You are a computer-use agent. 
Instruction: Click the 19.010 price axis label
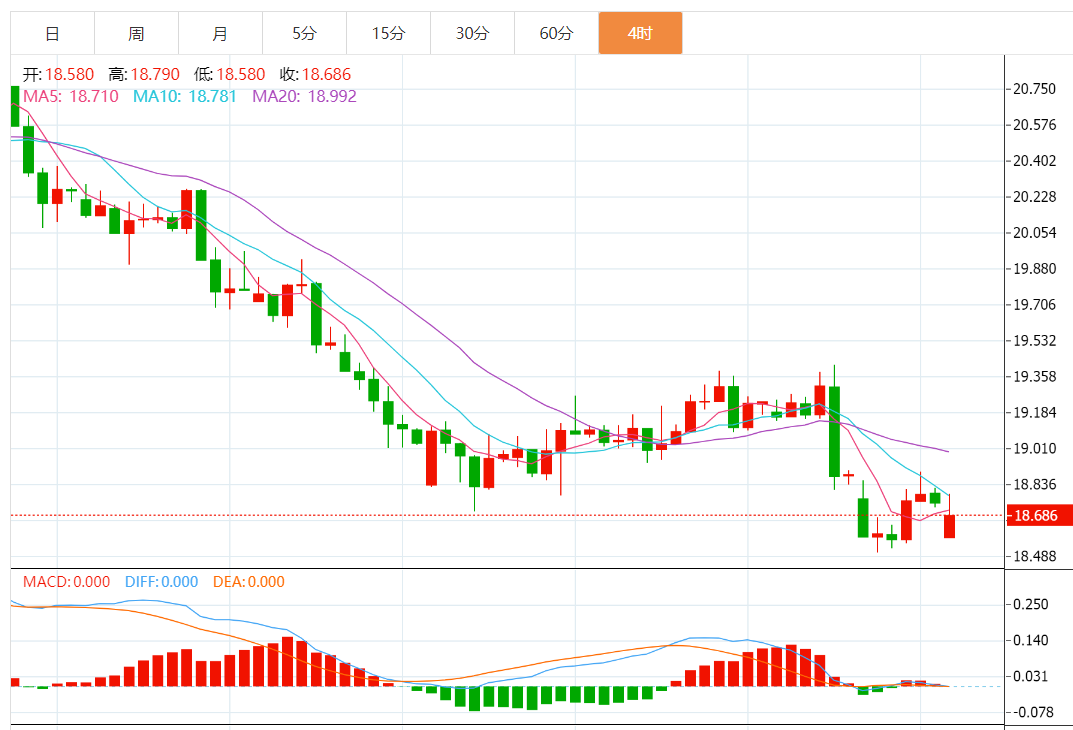coord(1034,448)
